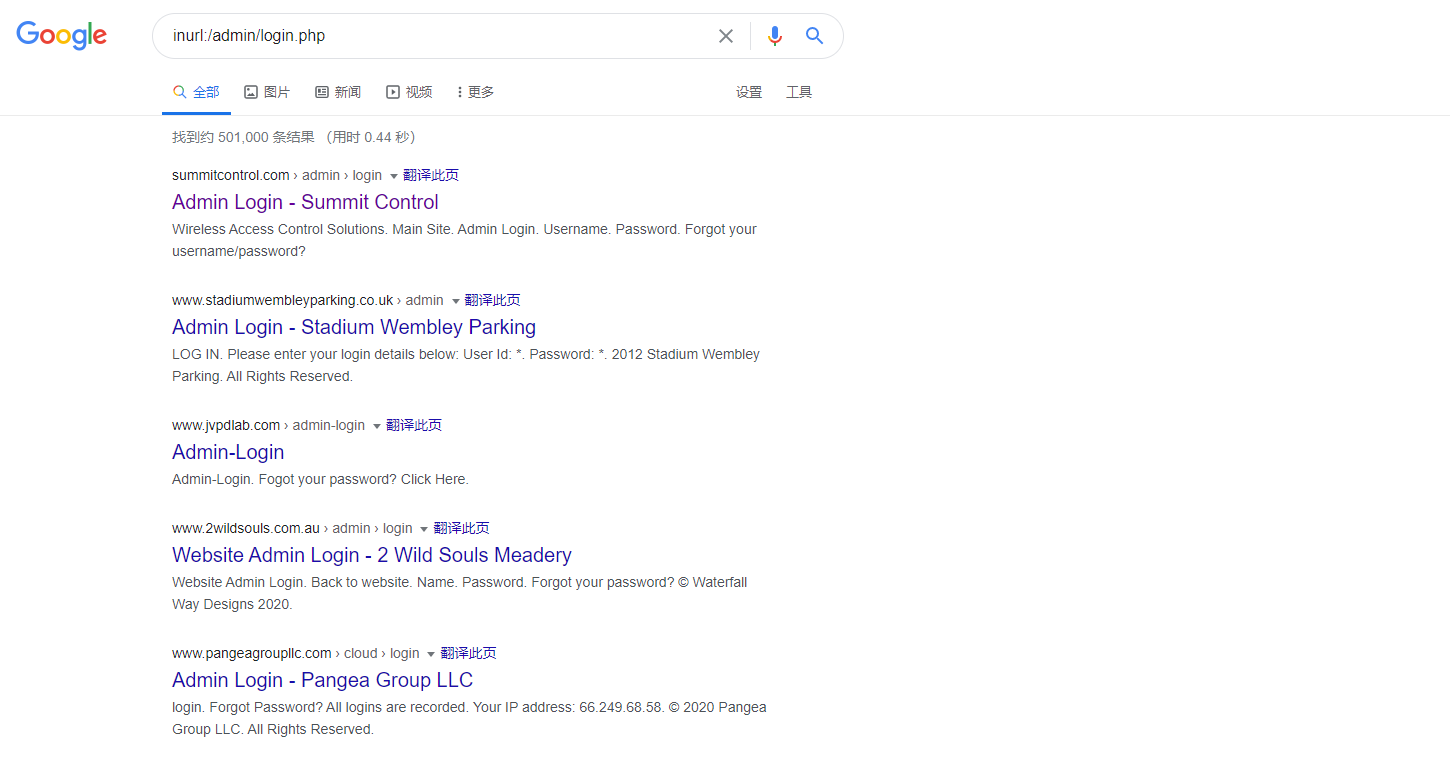
Task: Open 设置 options
Action: tap(749, 92)
